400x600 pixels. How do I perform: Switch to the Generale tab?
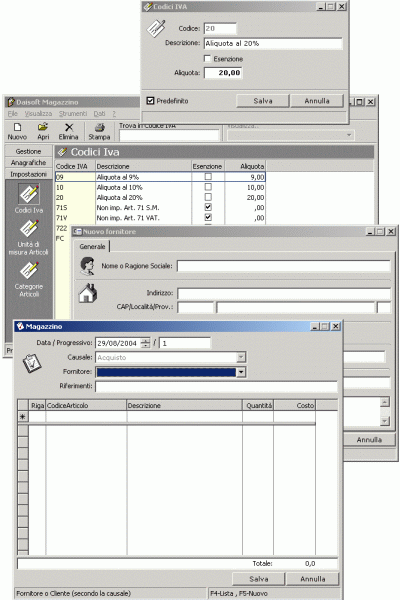point(92,246)
